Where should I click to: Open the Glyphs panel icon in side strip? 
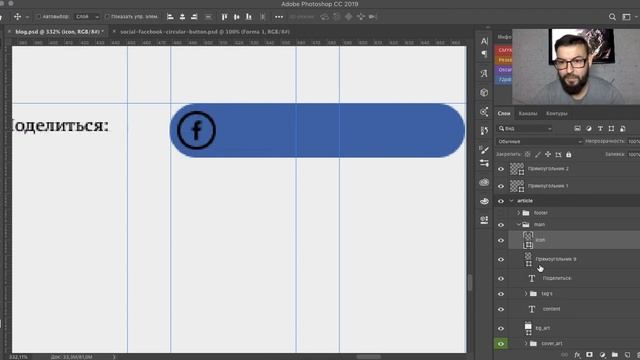484,73
